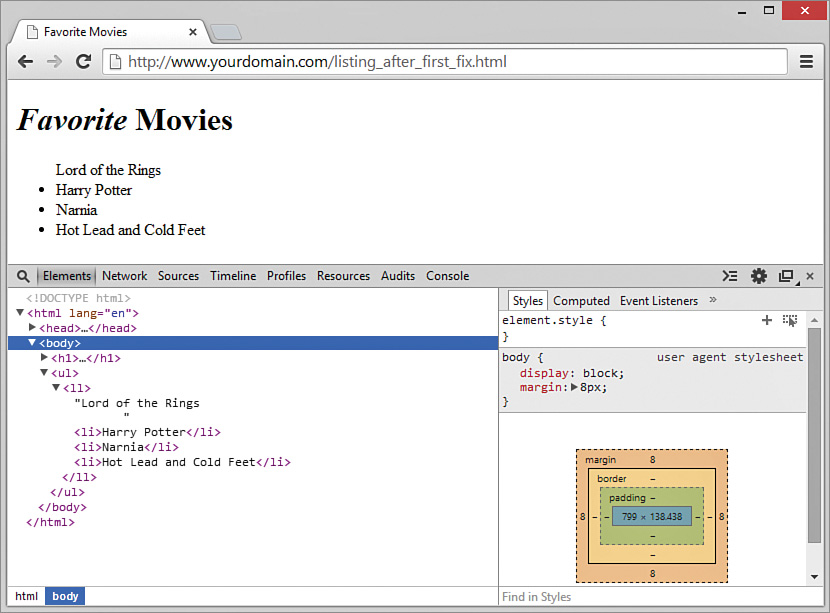830x613 pixels.
Task: Select body in the breadcrumb bar
Action: point(64,596)
